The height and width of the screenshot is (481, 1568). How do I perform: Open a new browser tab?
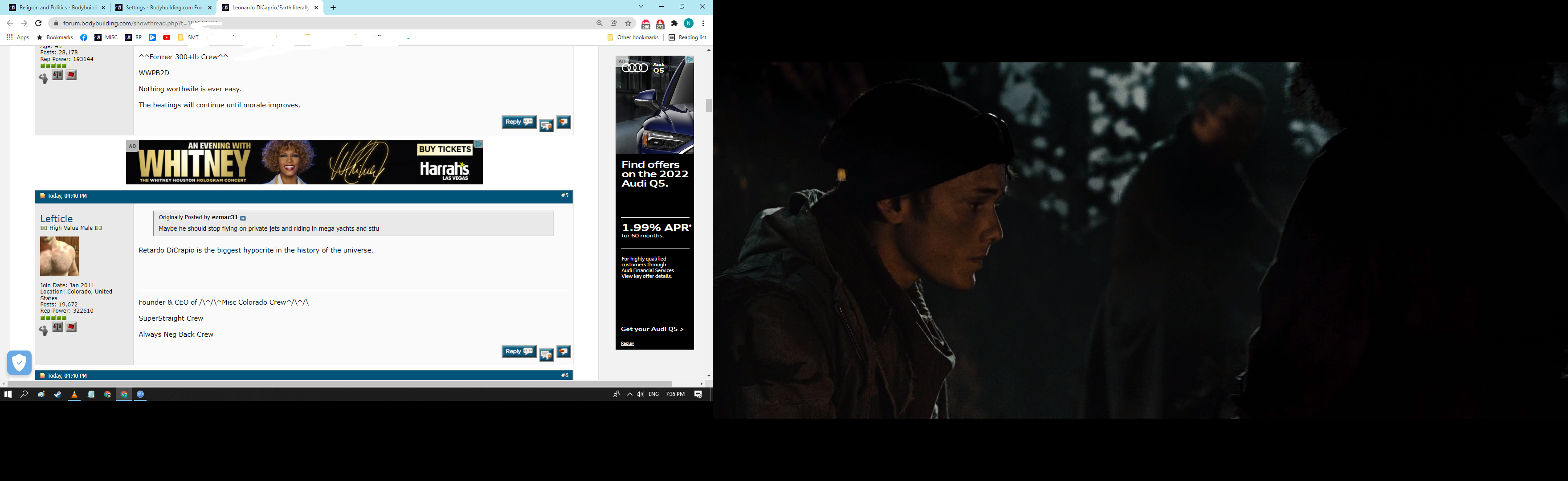click(333, 8)
